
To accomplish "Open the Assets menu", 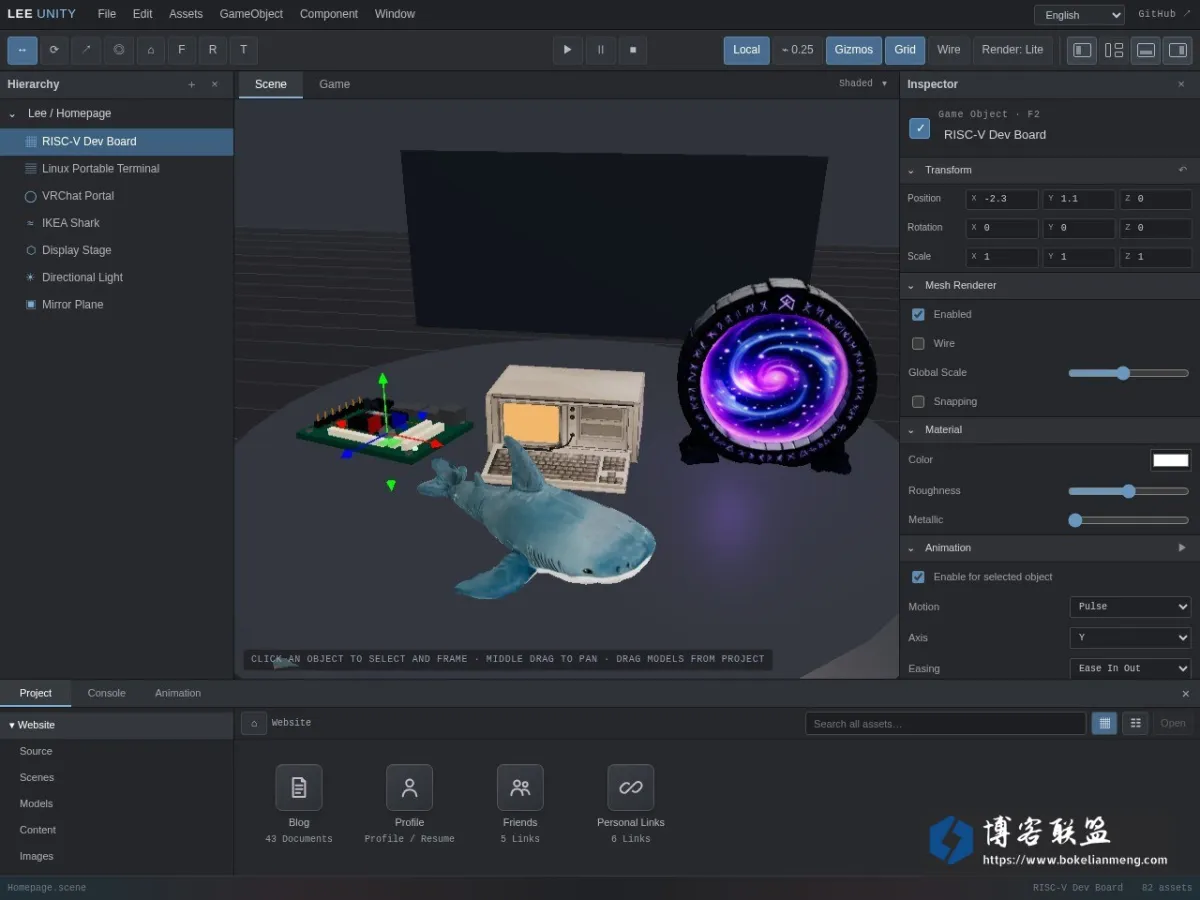I will click(186, 14).
